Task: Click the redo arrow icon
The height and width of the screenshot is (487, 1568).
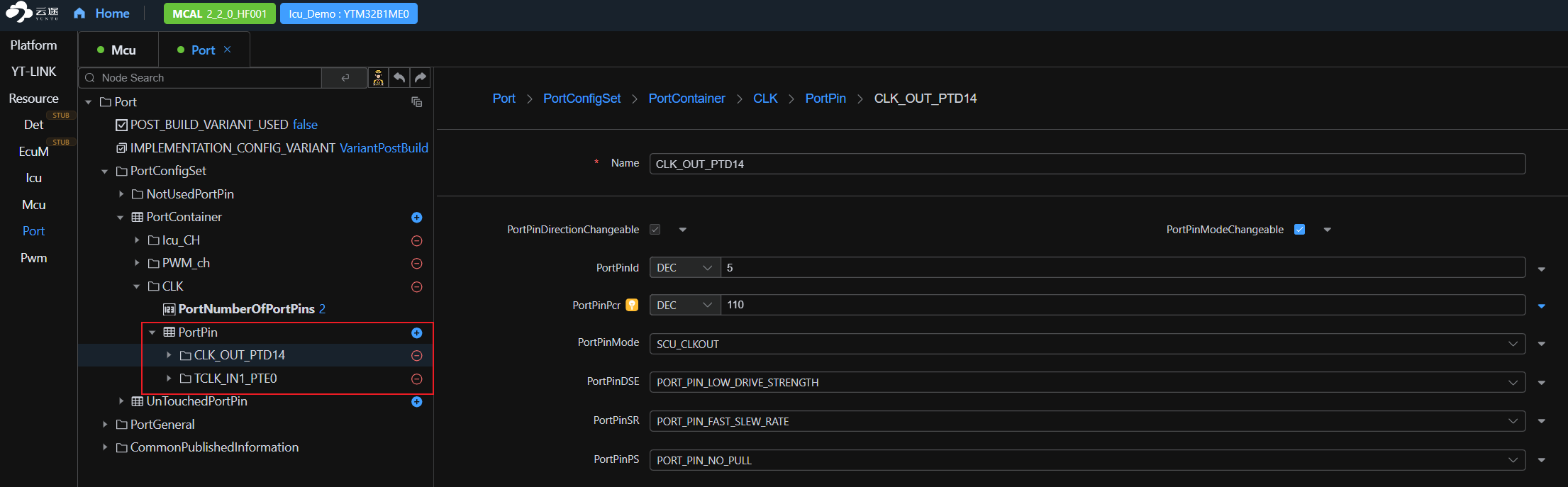Action: [421, 78]
